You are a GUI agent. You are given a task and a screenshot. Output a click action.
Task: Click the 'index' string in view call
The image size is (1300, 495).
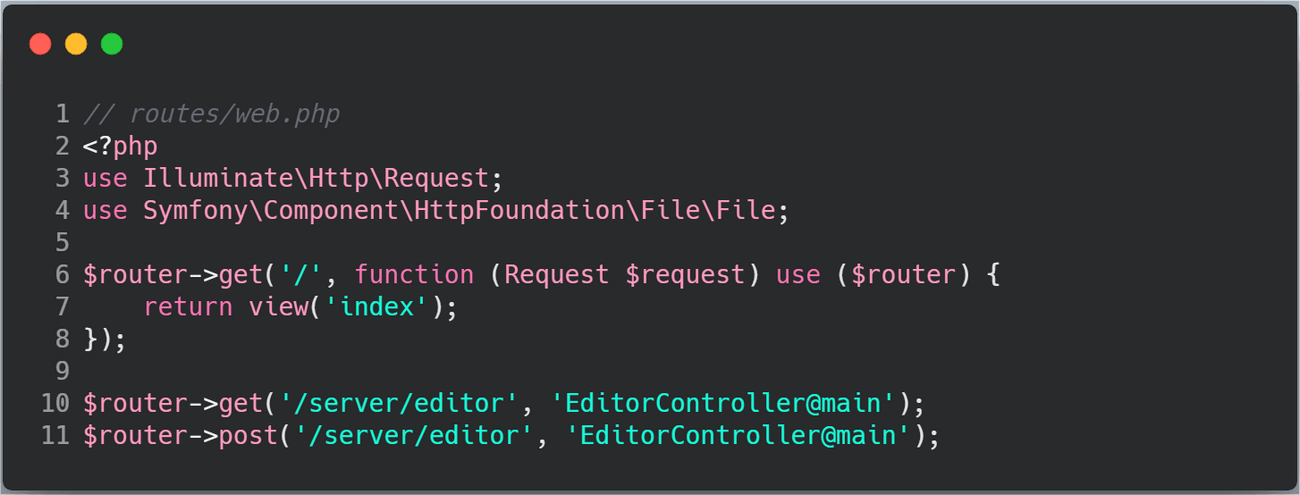coord(376,306)
